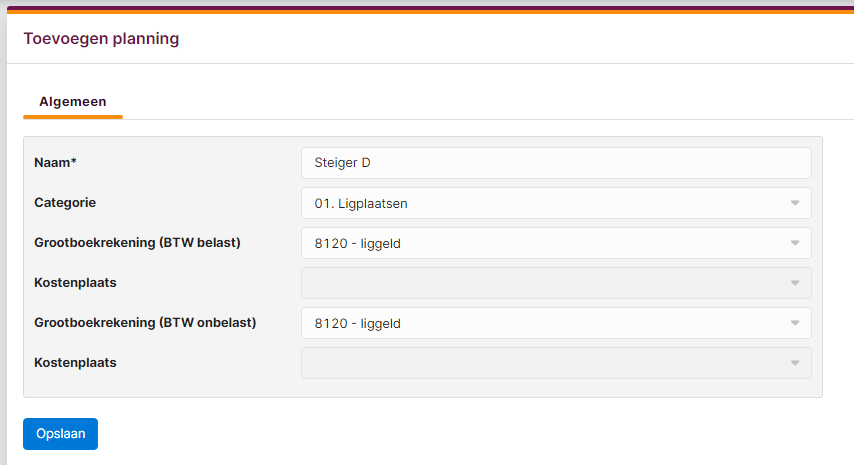Viewport: 854px width, 465px height.
Task: Click the arrow icon of Categorie dropdown
Action: (795, 203)
